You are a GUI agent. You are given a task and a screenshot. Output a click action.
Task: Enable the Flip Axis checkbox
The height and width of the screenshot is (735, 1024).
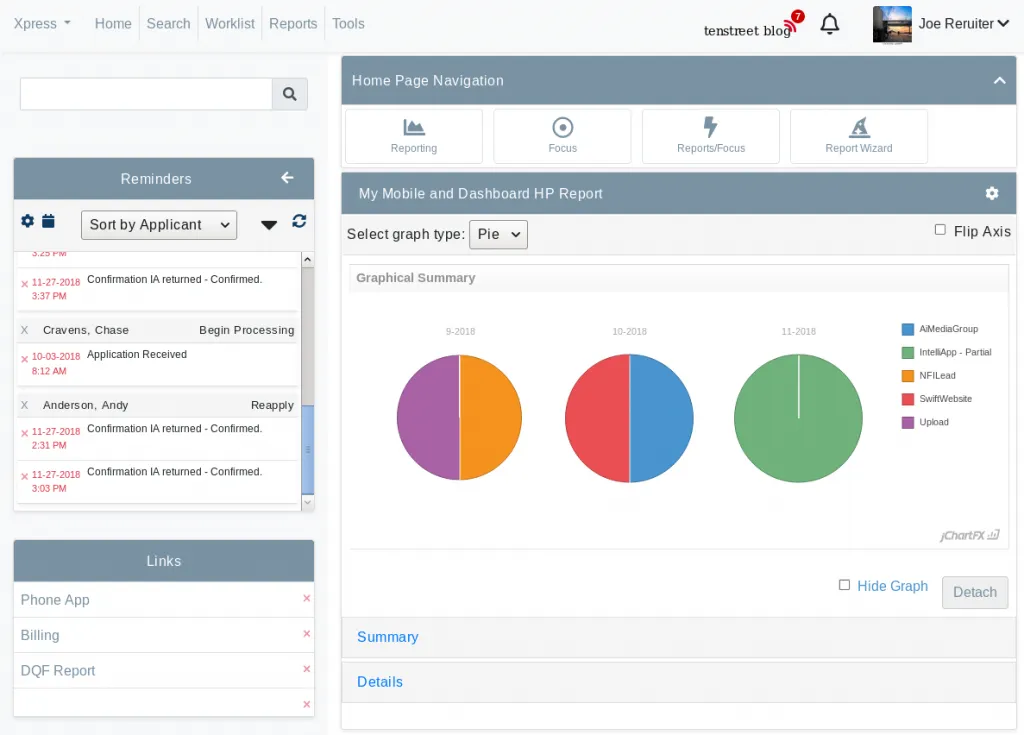coord(940,230)
